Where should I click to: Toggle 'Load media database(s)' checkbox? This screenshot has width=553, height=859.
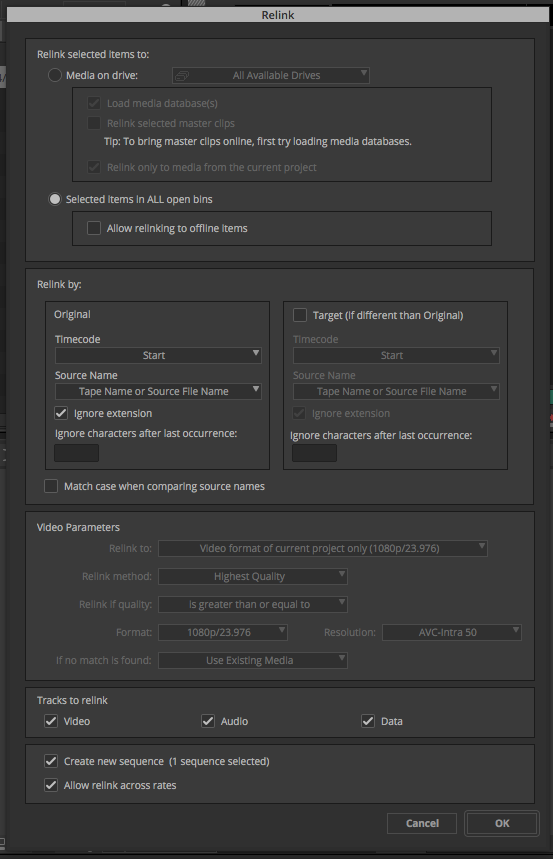click(94, 103)
